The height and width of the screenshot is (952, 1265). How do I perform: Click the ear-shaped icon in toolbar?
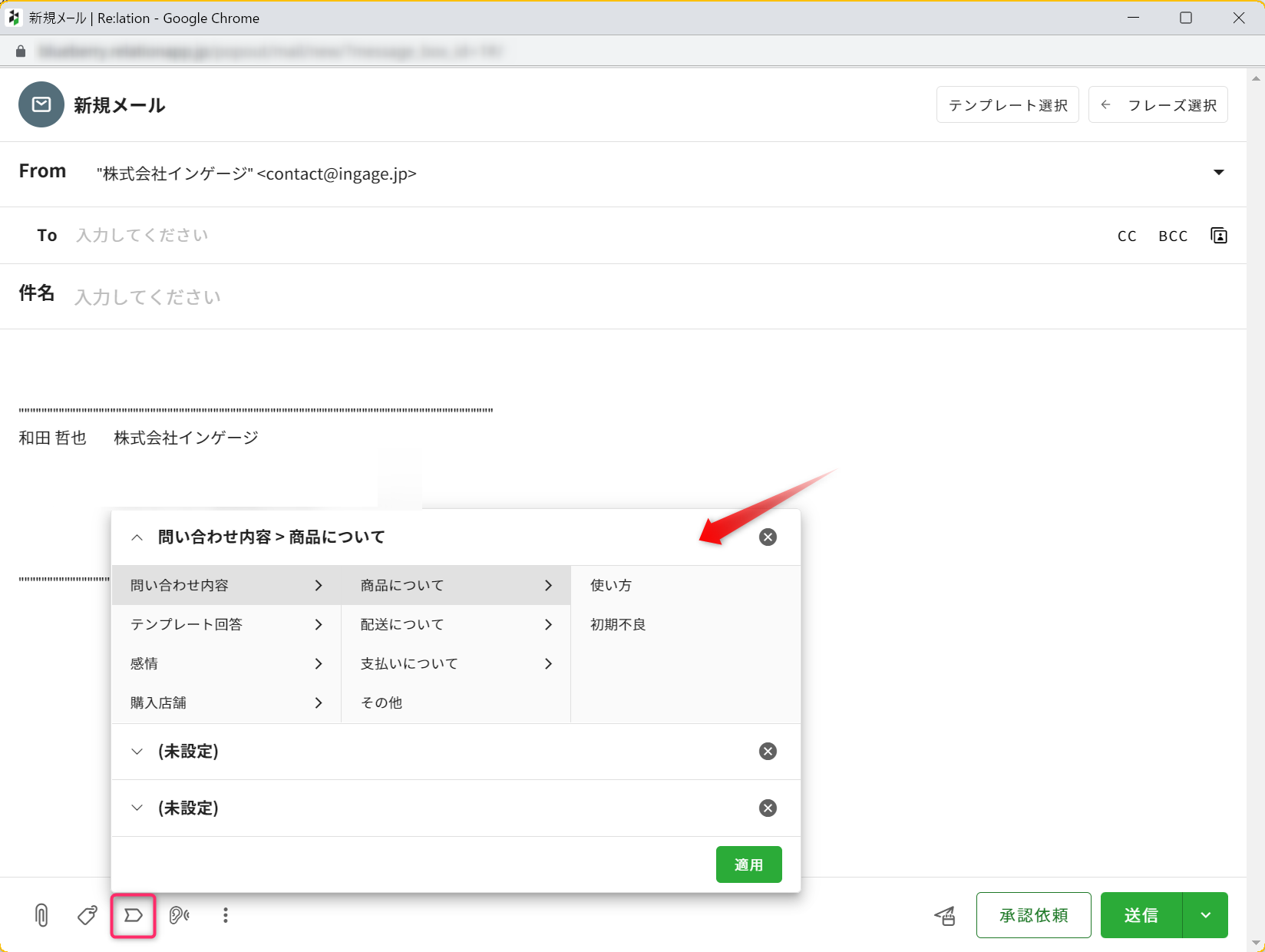click(x=179, y=915)
